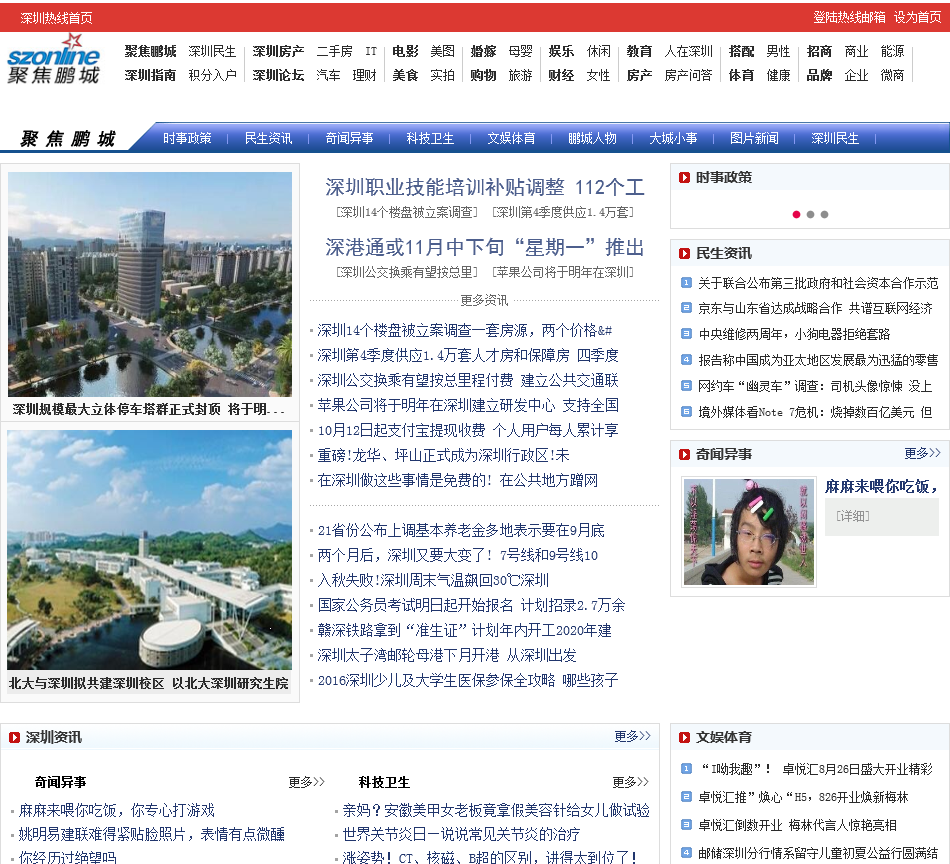Open the 民生资讯 tab
The image size is (950, 864).
[268, 138]
